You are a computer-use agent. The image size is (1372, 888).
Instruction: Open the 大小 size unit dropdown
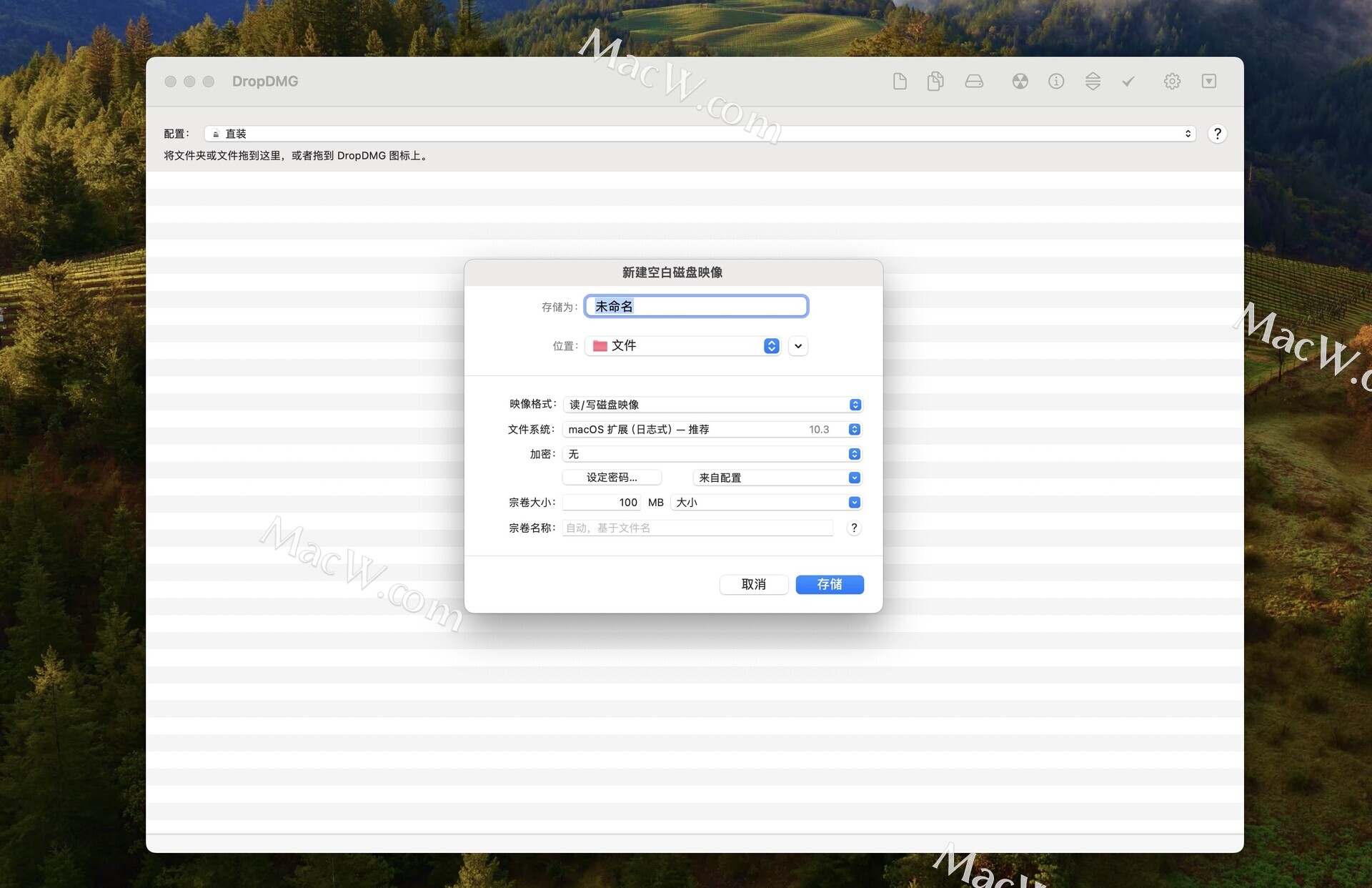[x=766, y=503]
